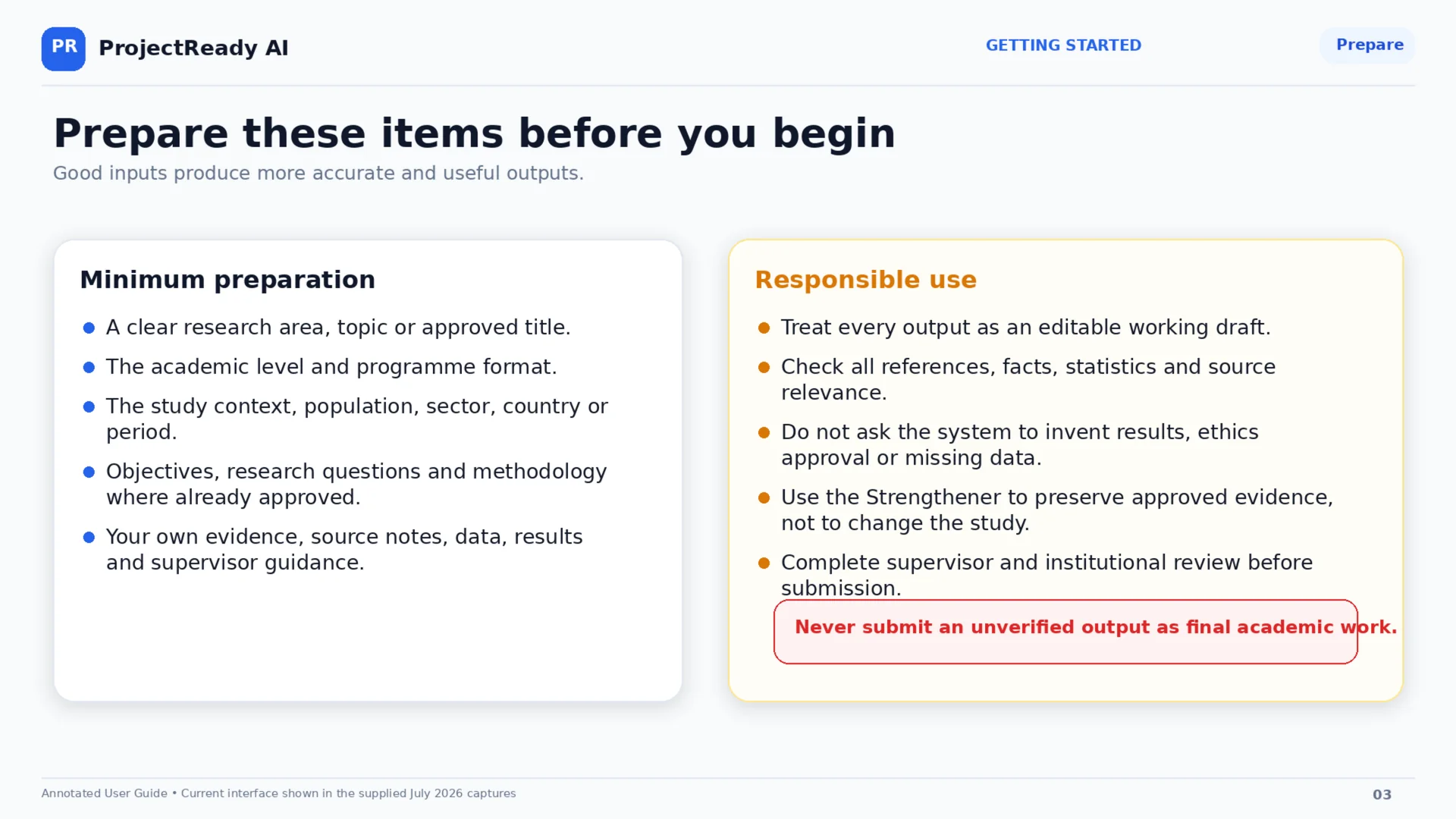Click the blue bullet beside Objectives, research questions
This screenshot has width=1456, height=819.
[89, 472]
